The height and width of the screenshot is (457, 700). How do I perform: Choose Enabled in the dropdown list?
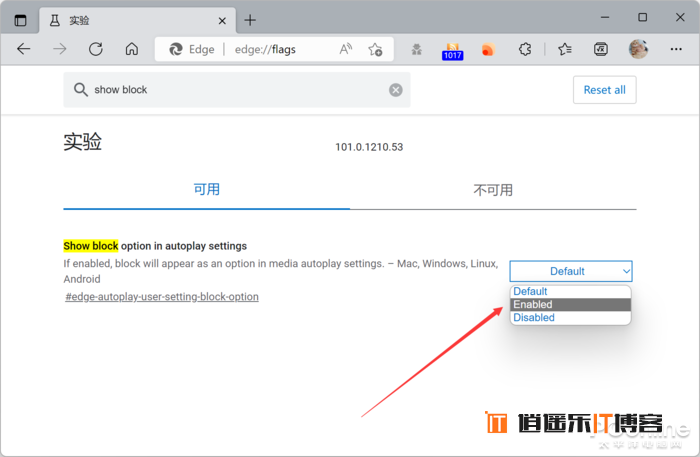(571, 304)
